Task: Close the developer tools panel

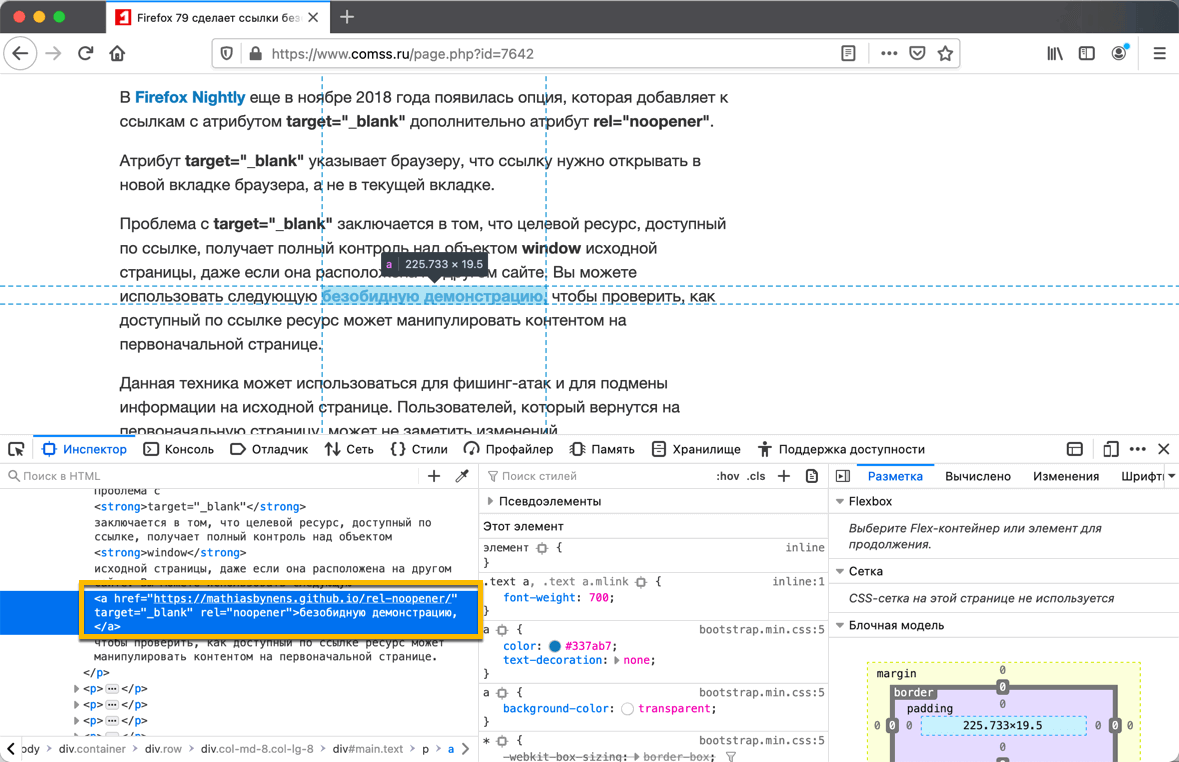Action: coord(1164,449)
